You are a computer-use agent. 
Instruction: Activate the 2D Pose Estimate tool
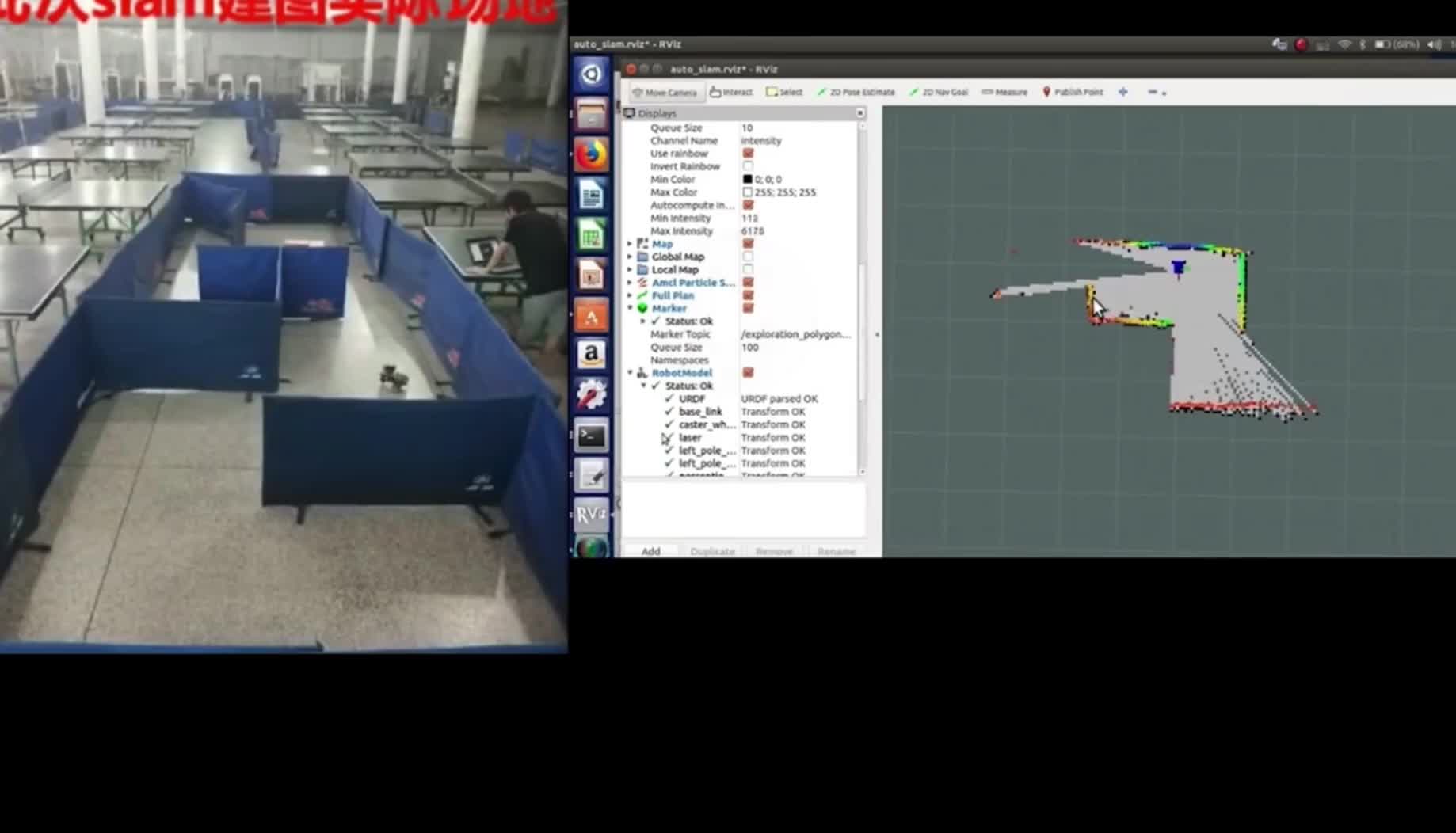[856, 93]
